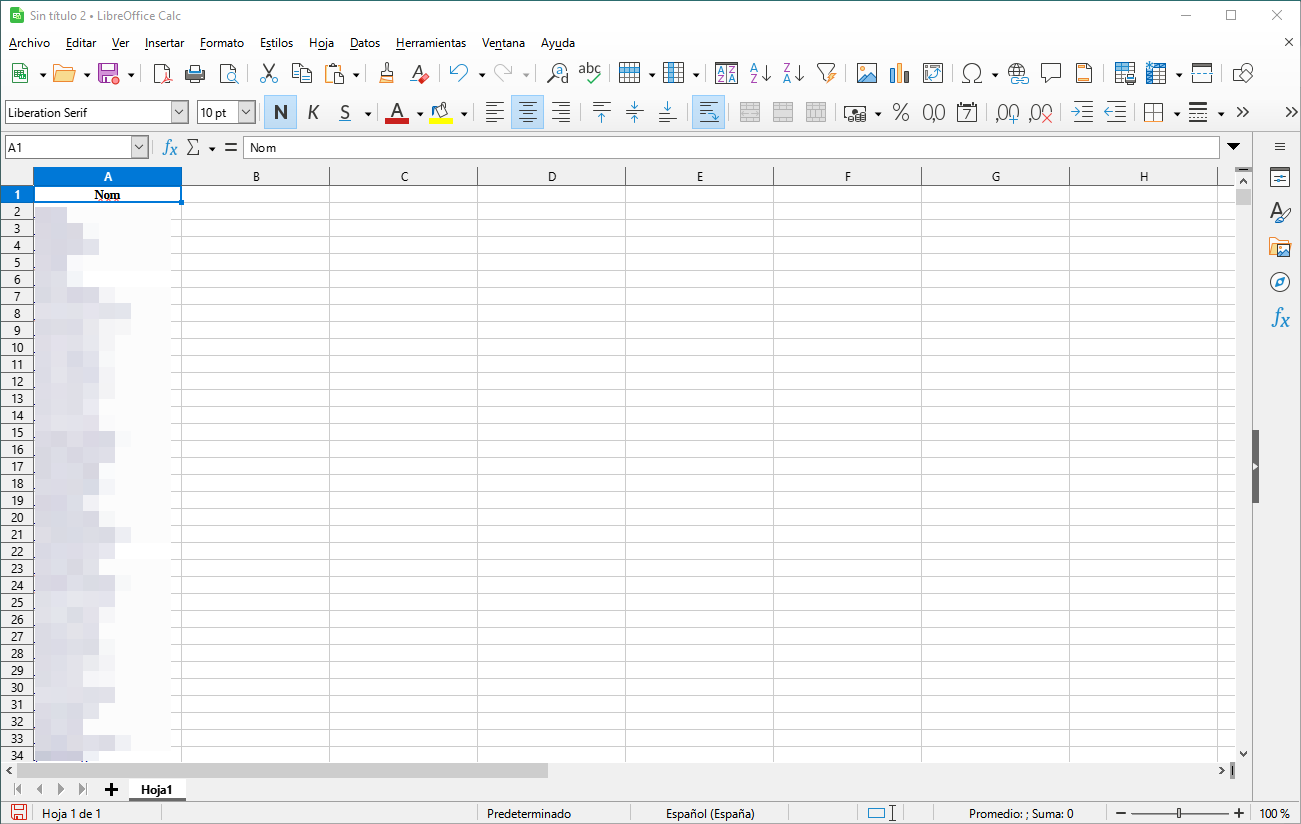Image resolution: width=1301 pixels, height=824 pixels.
Task: Insert an image
Action: (x=866, y=73)
